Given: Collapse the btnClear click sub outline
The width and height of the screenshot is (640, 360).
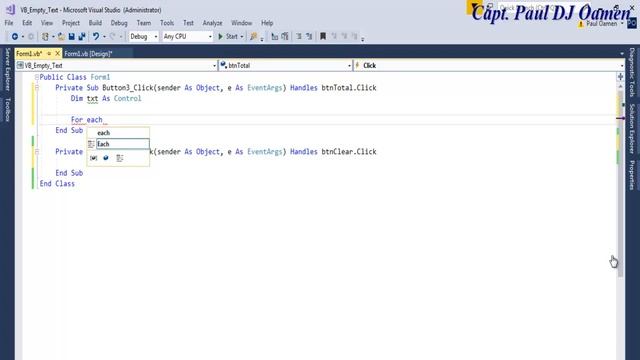Looking at the screenshot, I should [37, 151].
